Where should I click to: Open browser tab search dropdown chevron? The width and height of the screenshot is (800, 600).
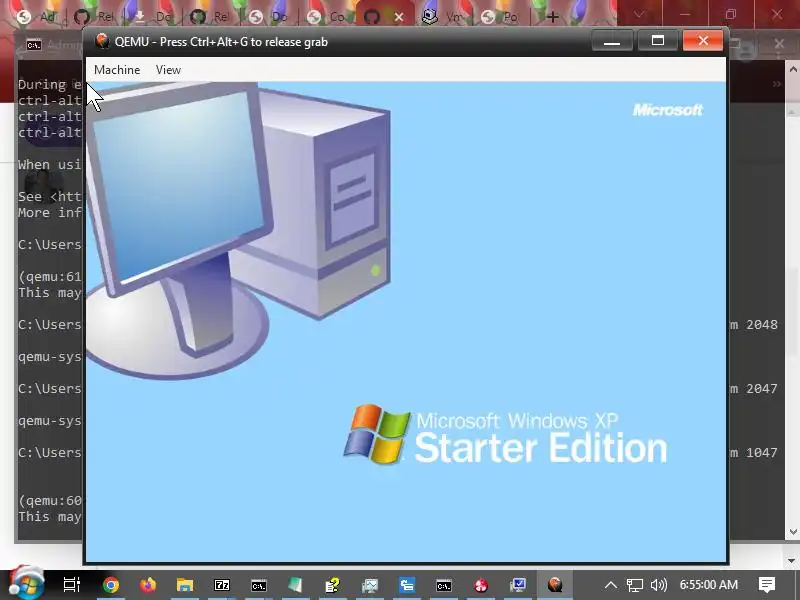coord(639,15)
